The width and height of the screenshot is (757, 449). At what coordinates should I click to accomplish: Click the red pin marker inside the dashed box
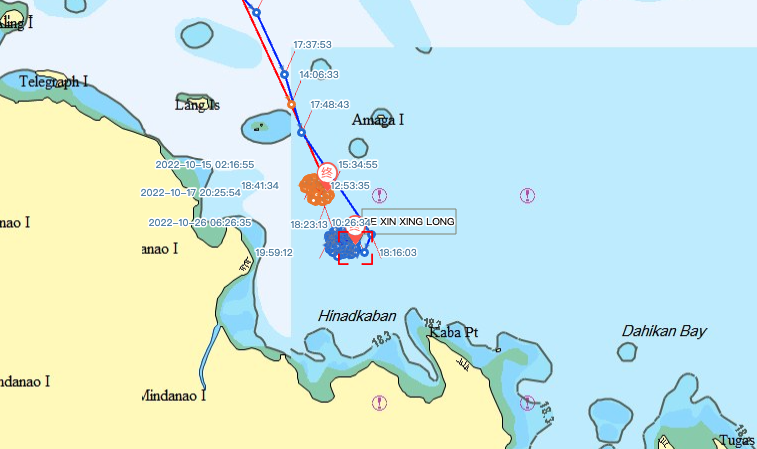[x=355, y=234]
